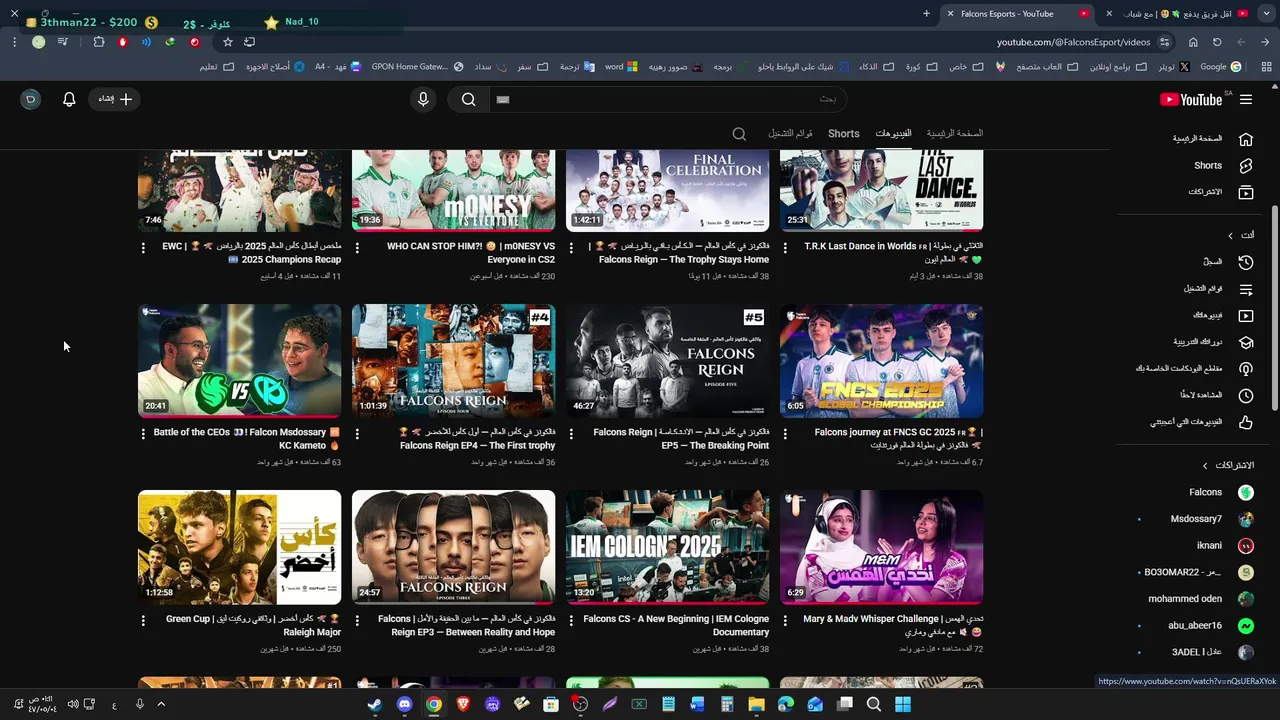The width and height of the screenshot is (1280, 720).
Task: Open the 'word' bookmark
Action: click(x=621, y=67)
